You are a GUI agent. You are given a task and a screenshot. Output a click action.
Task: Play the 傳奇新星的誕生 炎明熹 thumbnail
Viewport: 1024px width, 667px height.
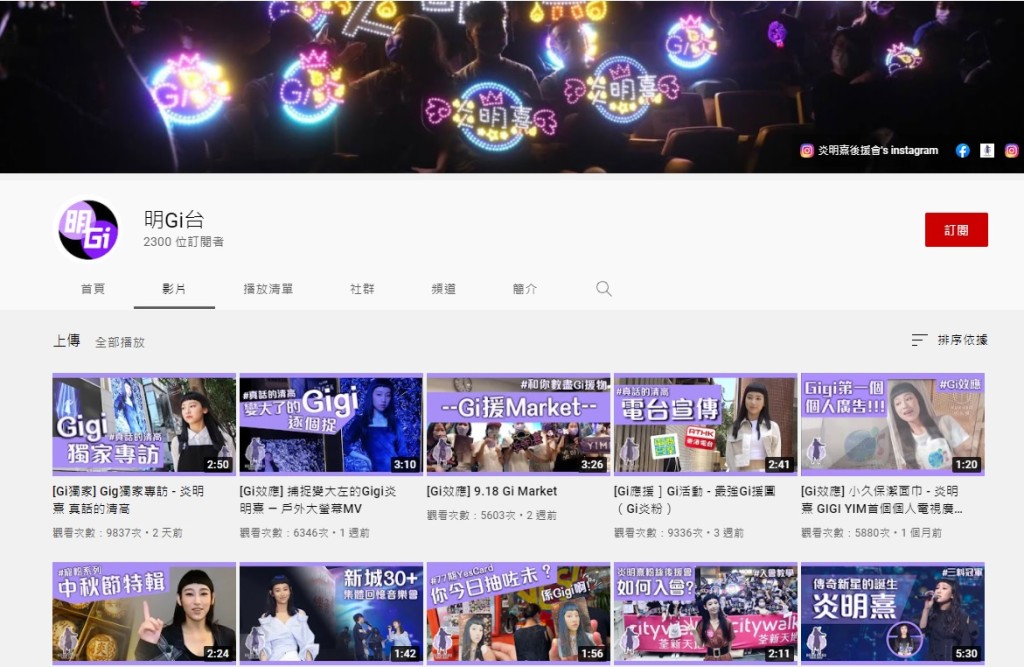(x=893, y=613)
